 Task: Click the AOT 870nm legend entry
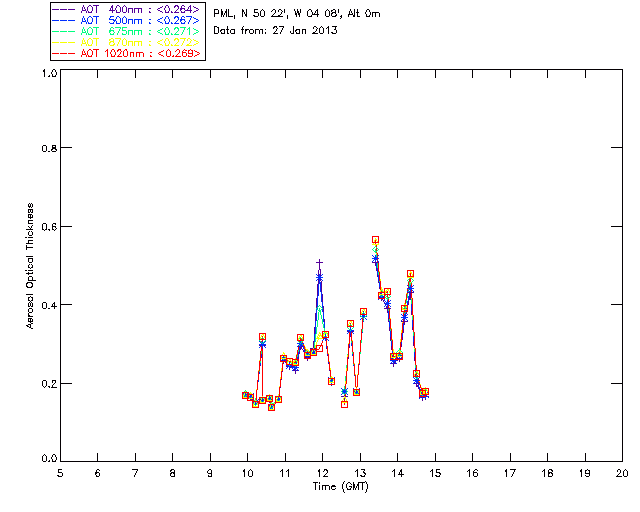(x=127, y=42)
